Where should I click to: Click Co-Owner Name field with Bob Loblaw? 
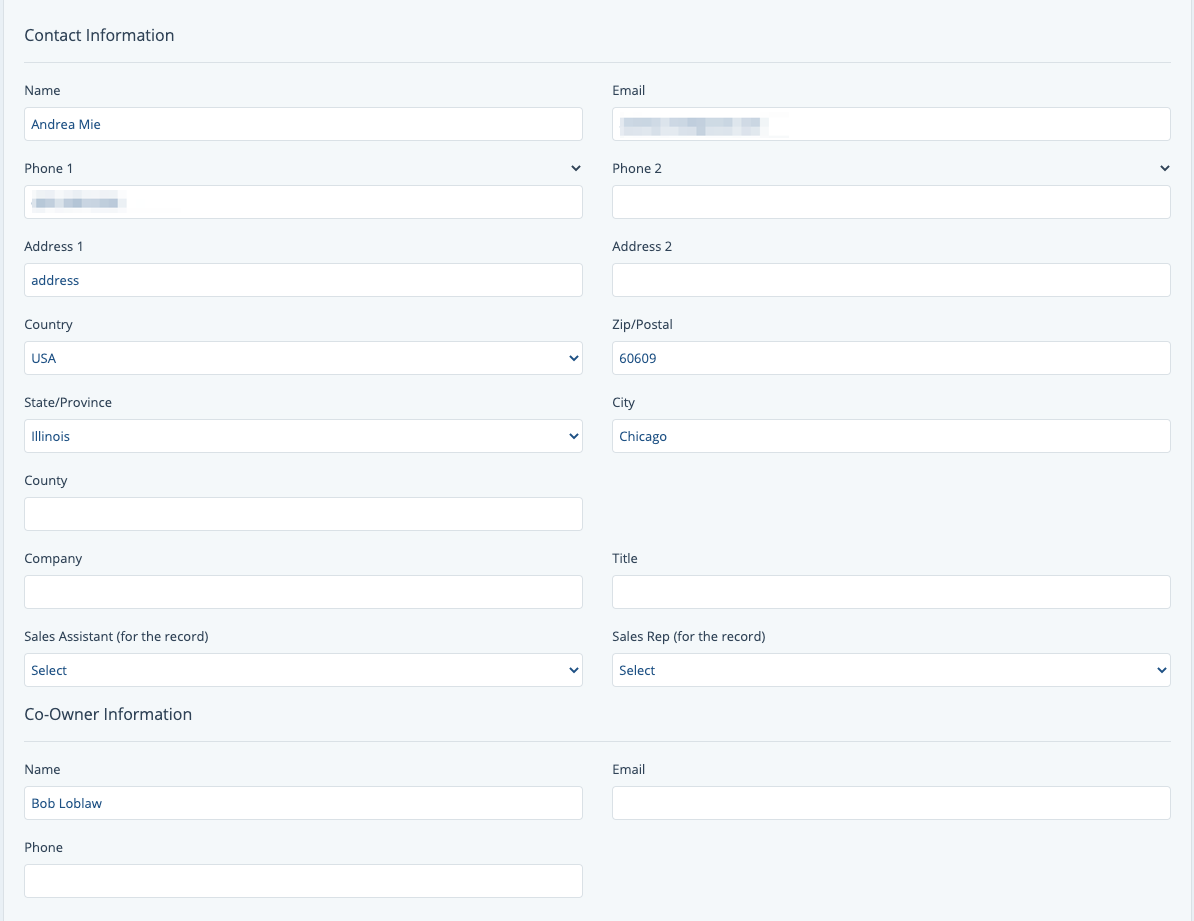pos(303,803)
